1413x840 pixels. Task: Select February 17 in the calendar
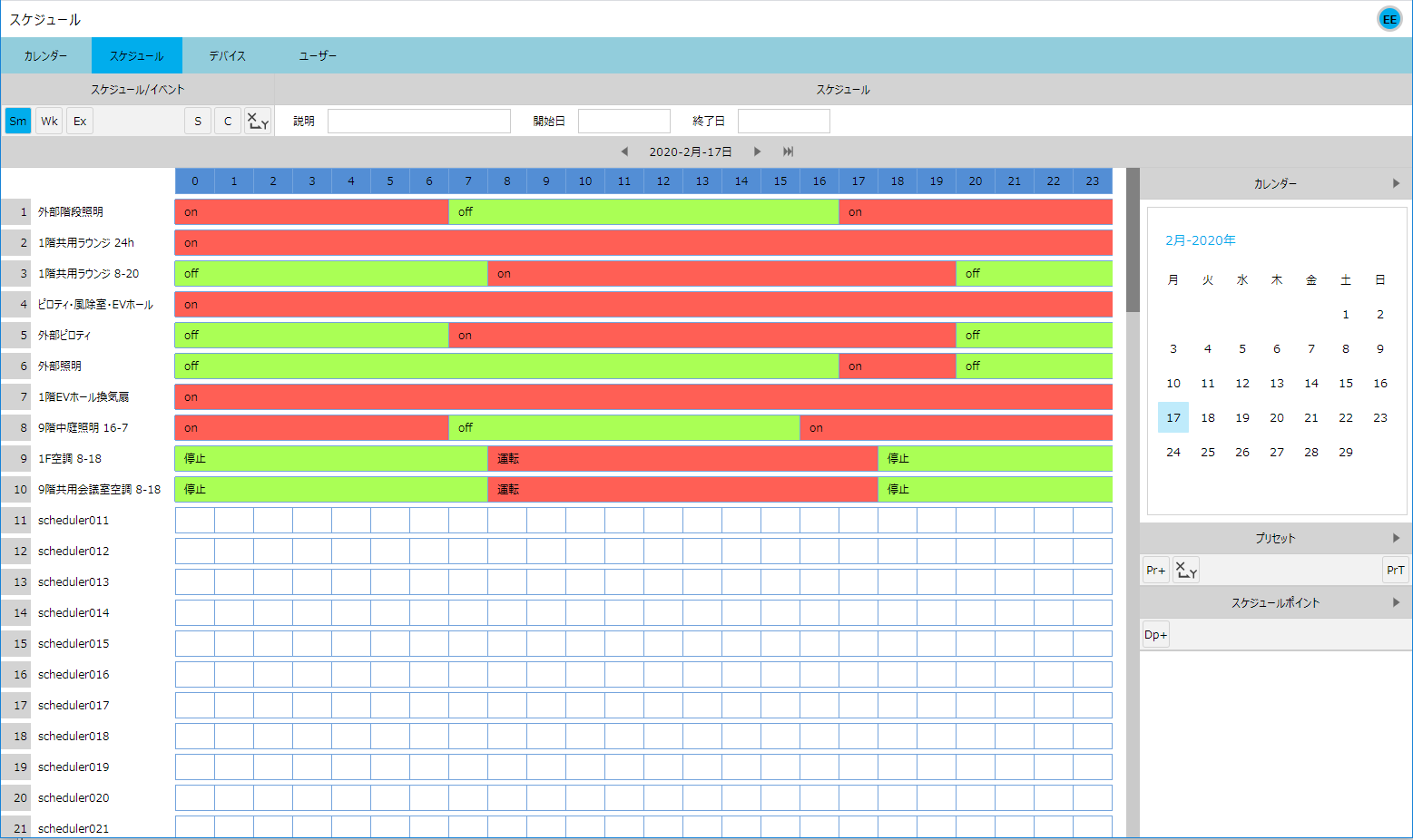pyautogui.click(x=1173, y=417)
